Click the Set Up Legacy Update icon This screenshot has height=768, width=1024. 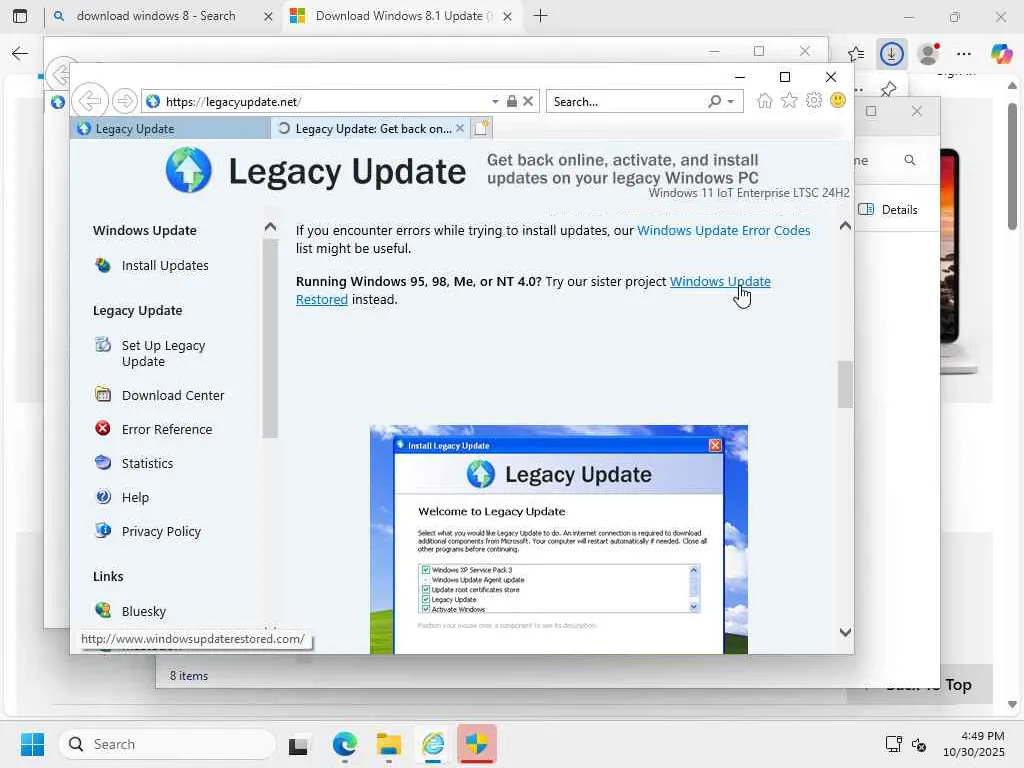[103, 344]
